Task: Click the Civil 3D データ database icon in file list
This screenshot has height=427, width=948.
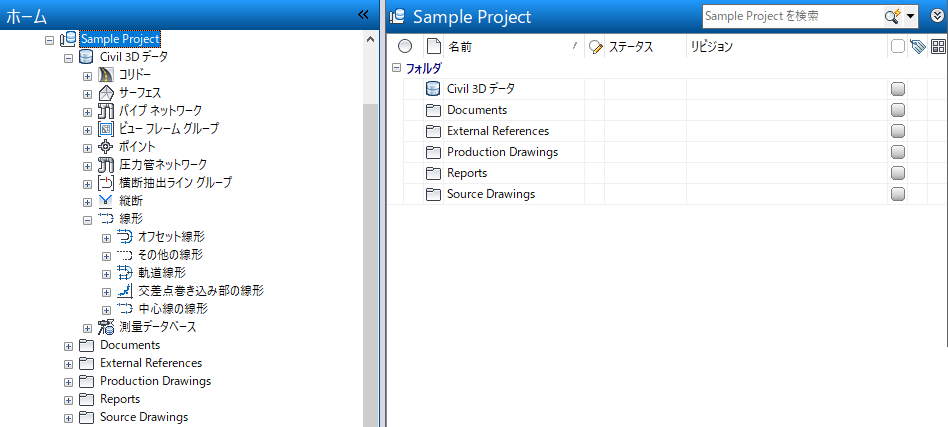Action: pos(433,89)
